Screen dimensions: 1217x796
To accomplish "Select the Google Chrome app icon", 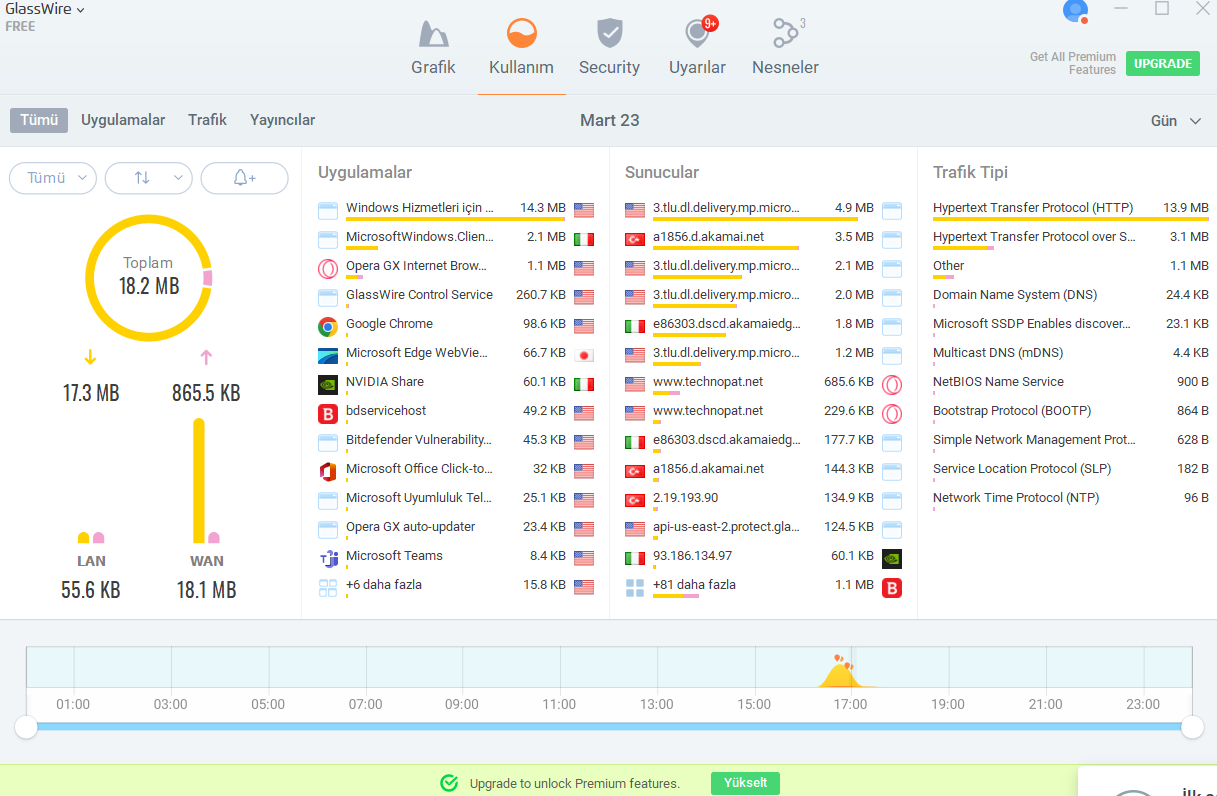I will [327, 326].
